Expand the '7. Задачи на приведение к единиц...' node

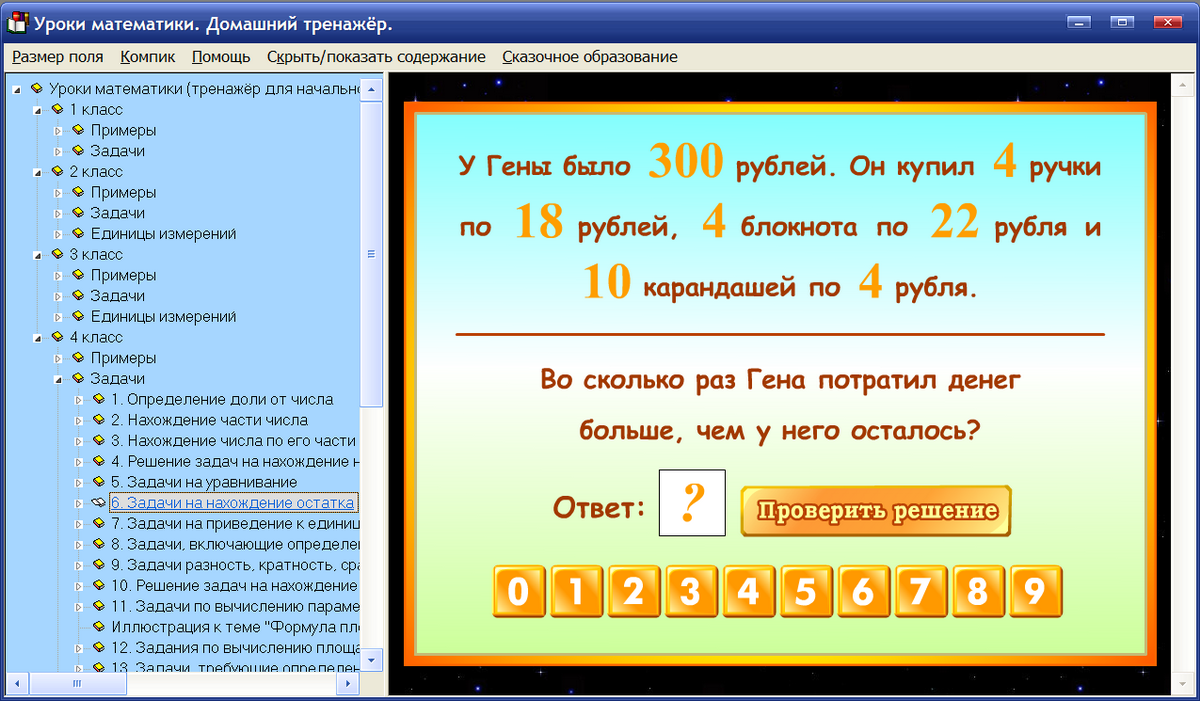click(x=80, y=524)
